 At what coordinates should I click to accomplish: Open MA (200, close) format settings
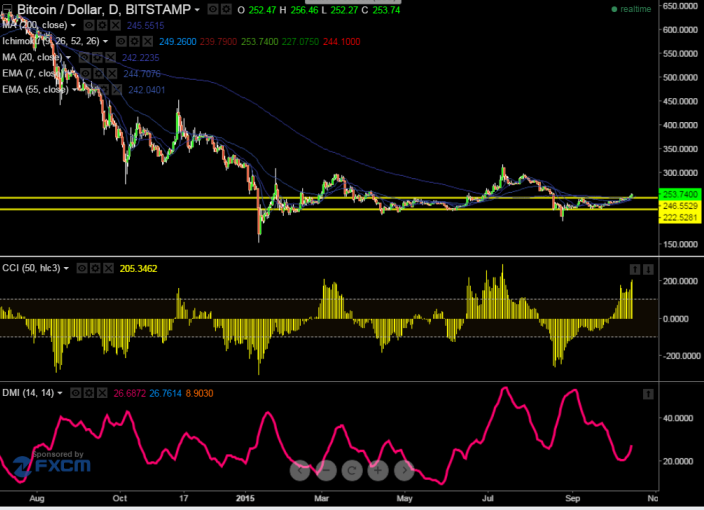[102, 25]
